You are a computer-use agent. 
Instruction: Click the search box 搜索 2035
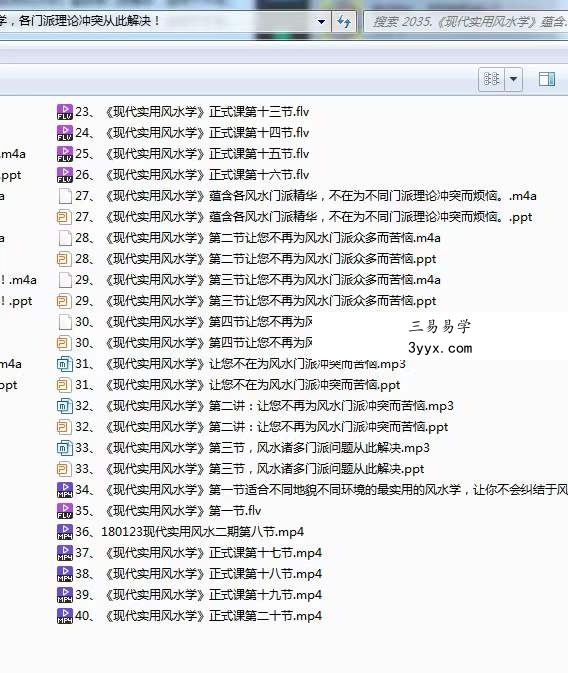coord(466,21)
